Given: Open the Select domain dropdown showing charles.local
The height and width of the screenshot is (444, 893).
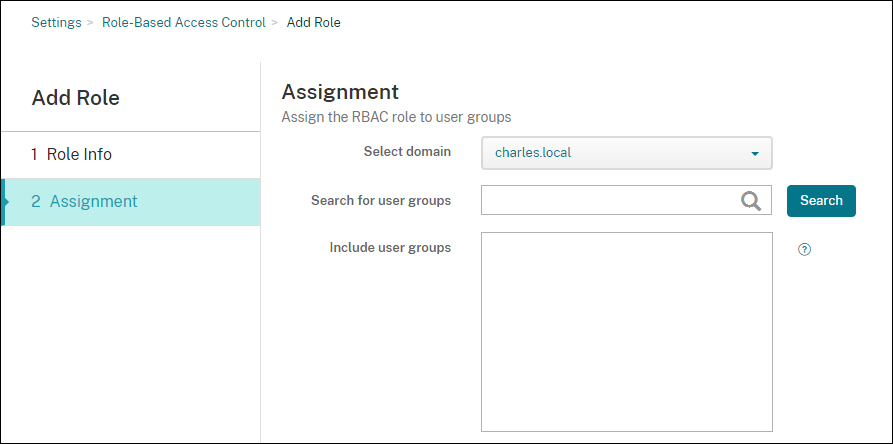Looking at the screenshot, I should pos(626,153).
